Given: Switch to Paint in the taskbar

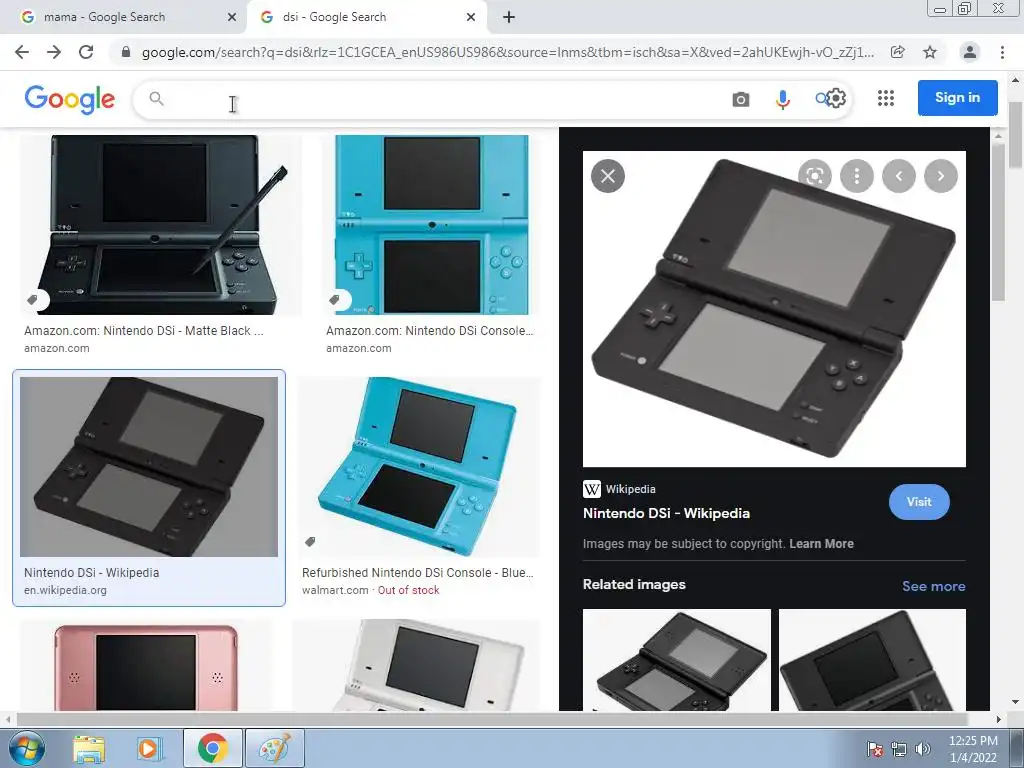Looking at the screenshot, I should 274,748.
